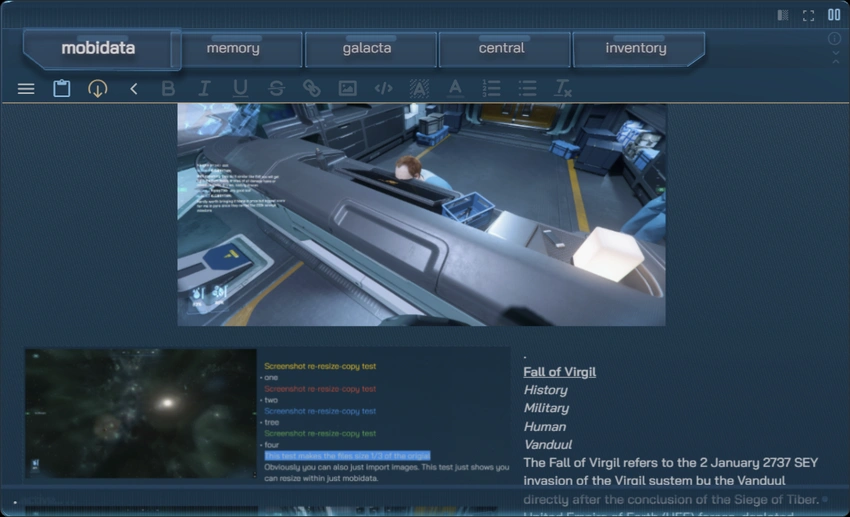Screen dimensions: 850x517
Task: Insert an image with picture icon
Action: (347, 88)
